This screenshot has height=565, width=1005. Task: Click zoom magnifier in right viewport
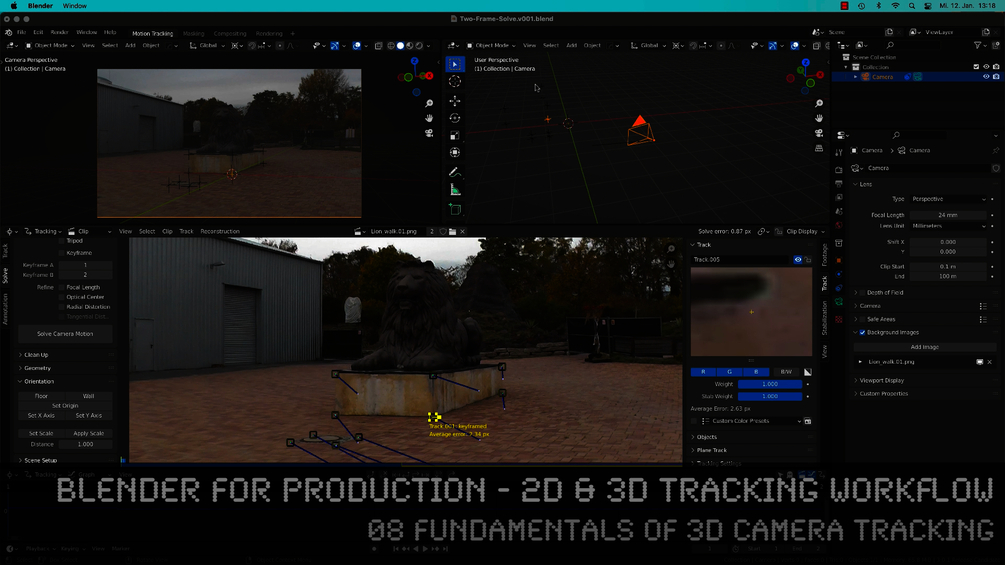point(818,103)
